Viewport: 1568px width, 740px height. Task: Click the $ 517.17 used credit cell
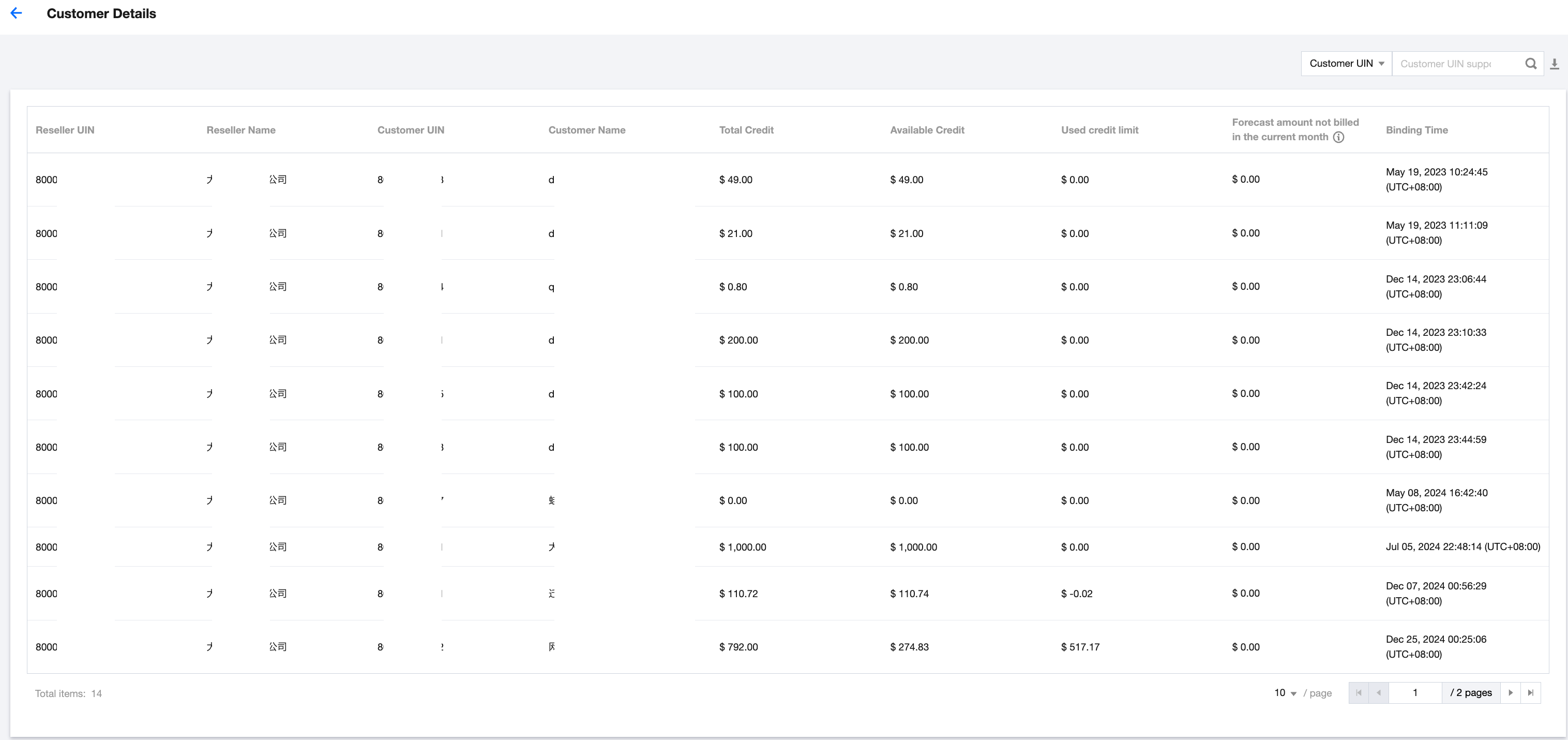(1080, 647)
